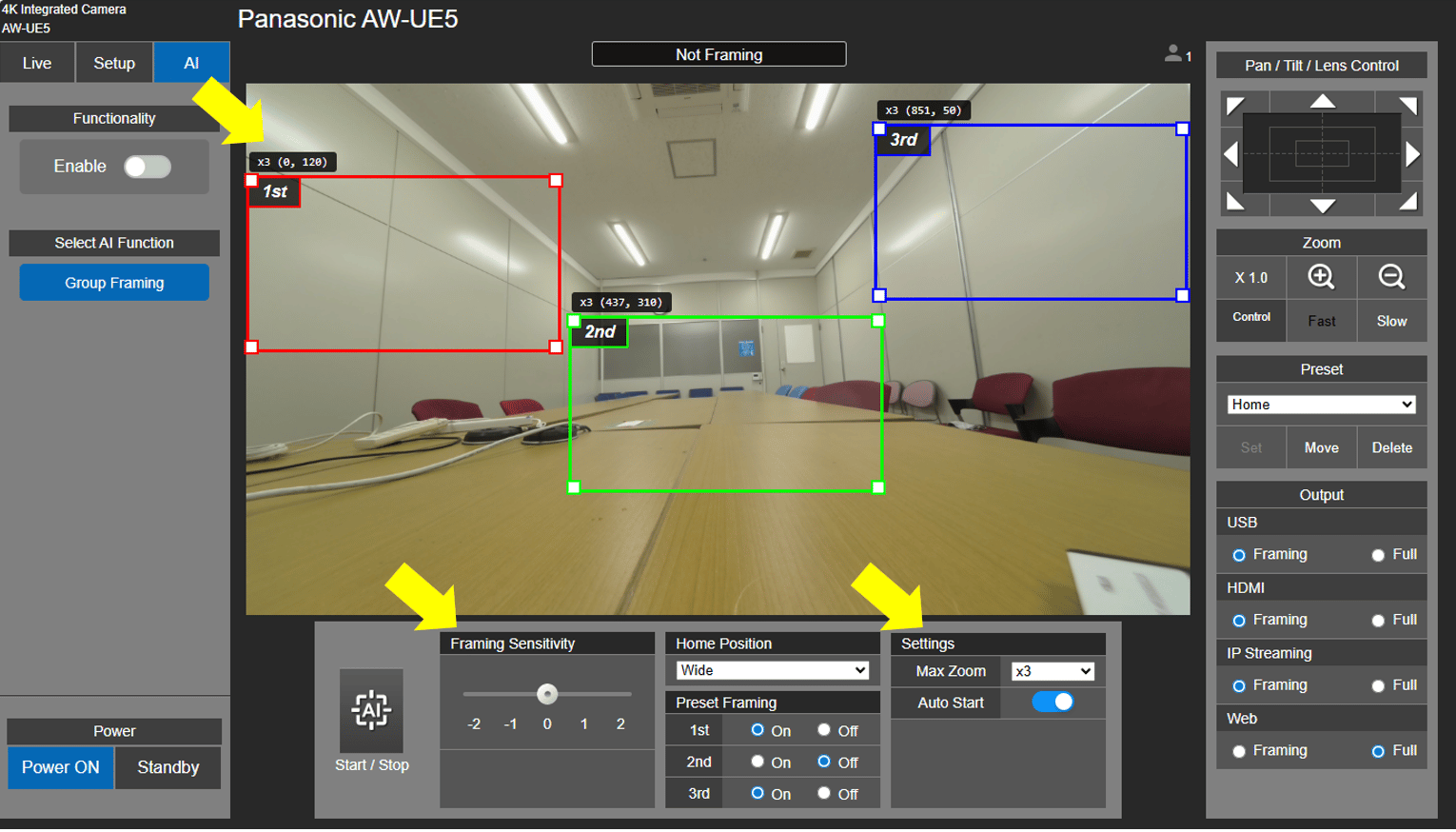
Task: Open the Max Zoom x3 dropdown
Action: [1053, 671]
